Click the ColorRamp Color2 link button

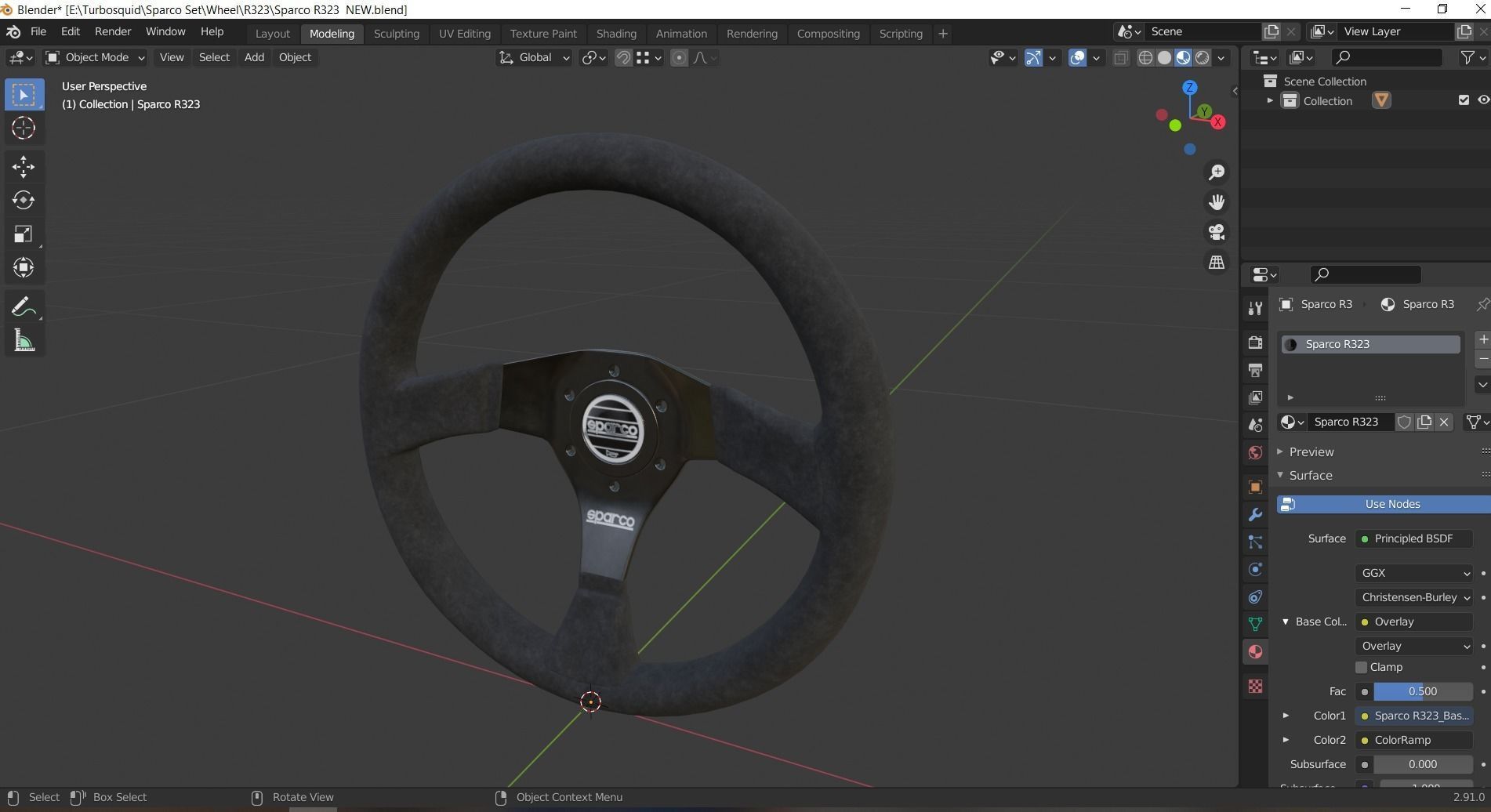(1414, 740)
